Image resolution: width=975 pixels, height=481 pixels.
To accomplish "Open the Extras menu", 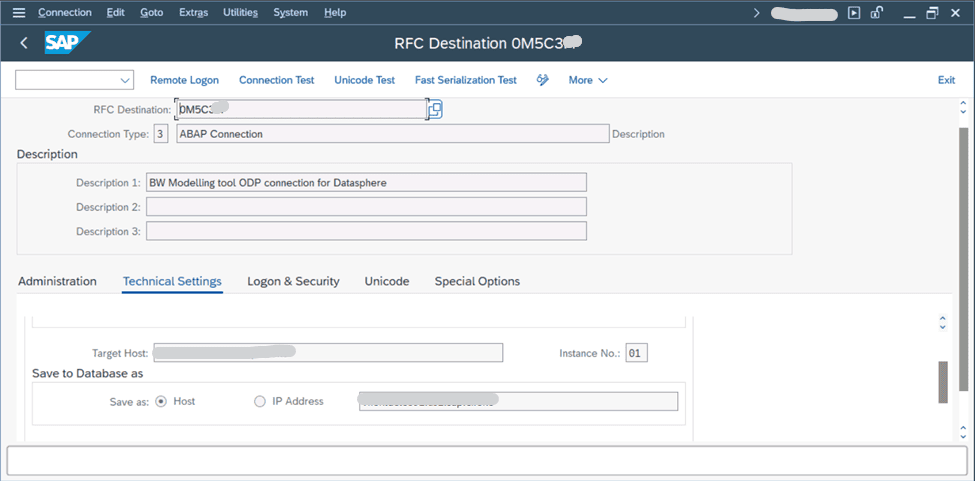I will click(x=193, y=12).
